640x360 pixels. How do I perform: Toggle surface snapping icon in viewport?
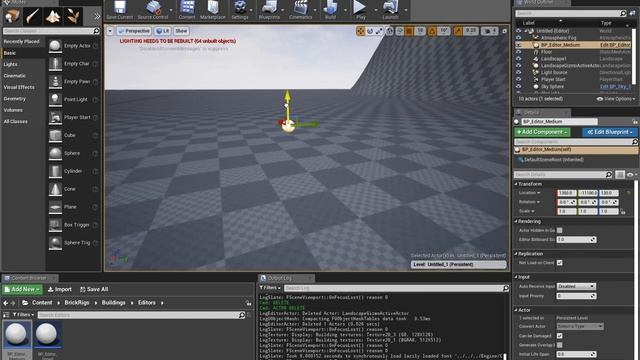pos(400,31)
